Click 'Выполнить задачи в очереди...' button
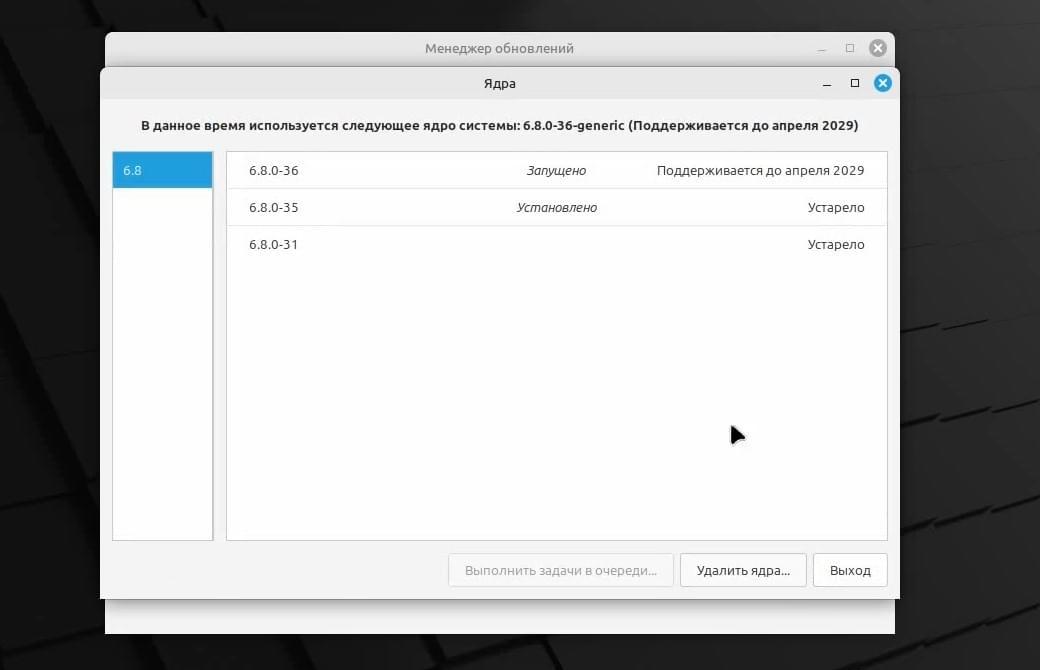1040x670 pixels. 560,570
